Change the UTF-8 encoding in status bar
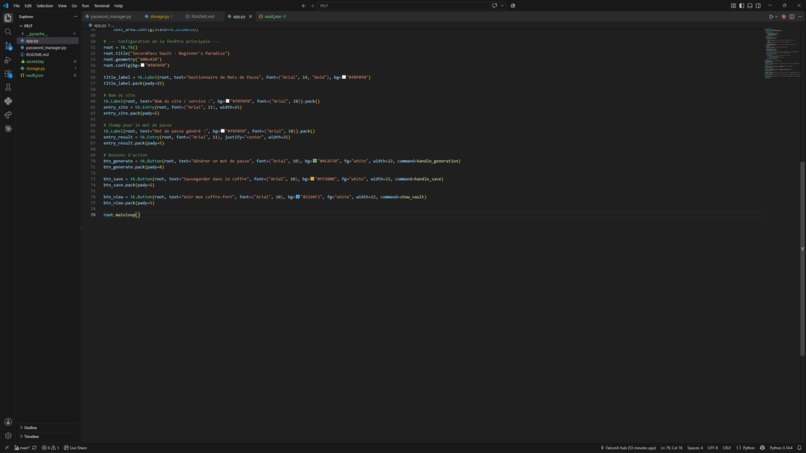 (712, 448)
